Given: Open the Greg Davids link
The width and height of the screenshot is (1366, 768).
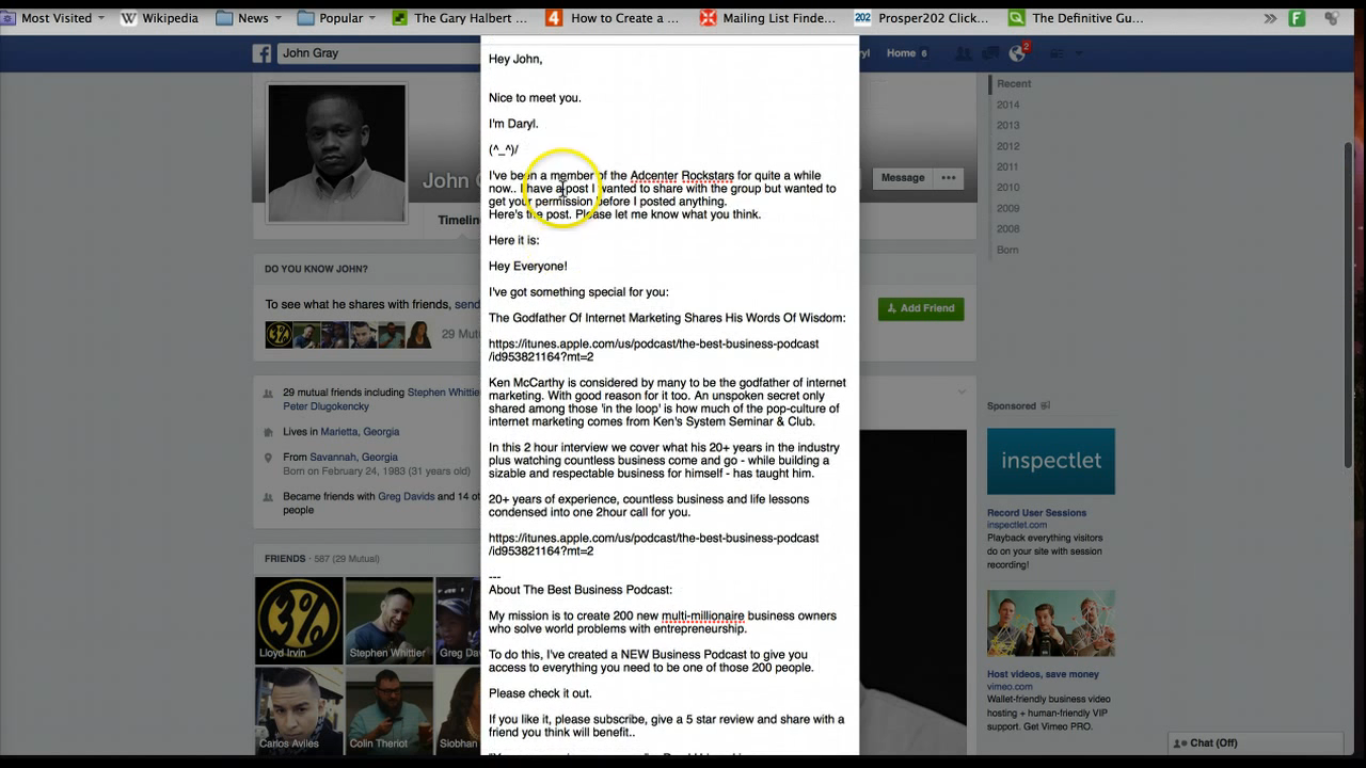Looking at the screenshot, I should click(x=406, y=497).
